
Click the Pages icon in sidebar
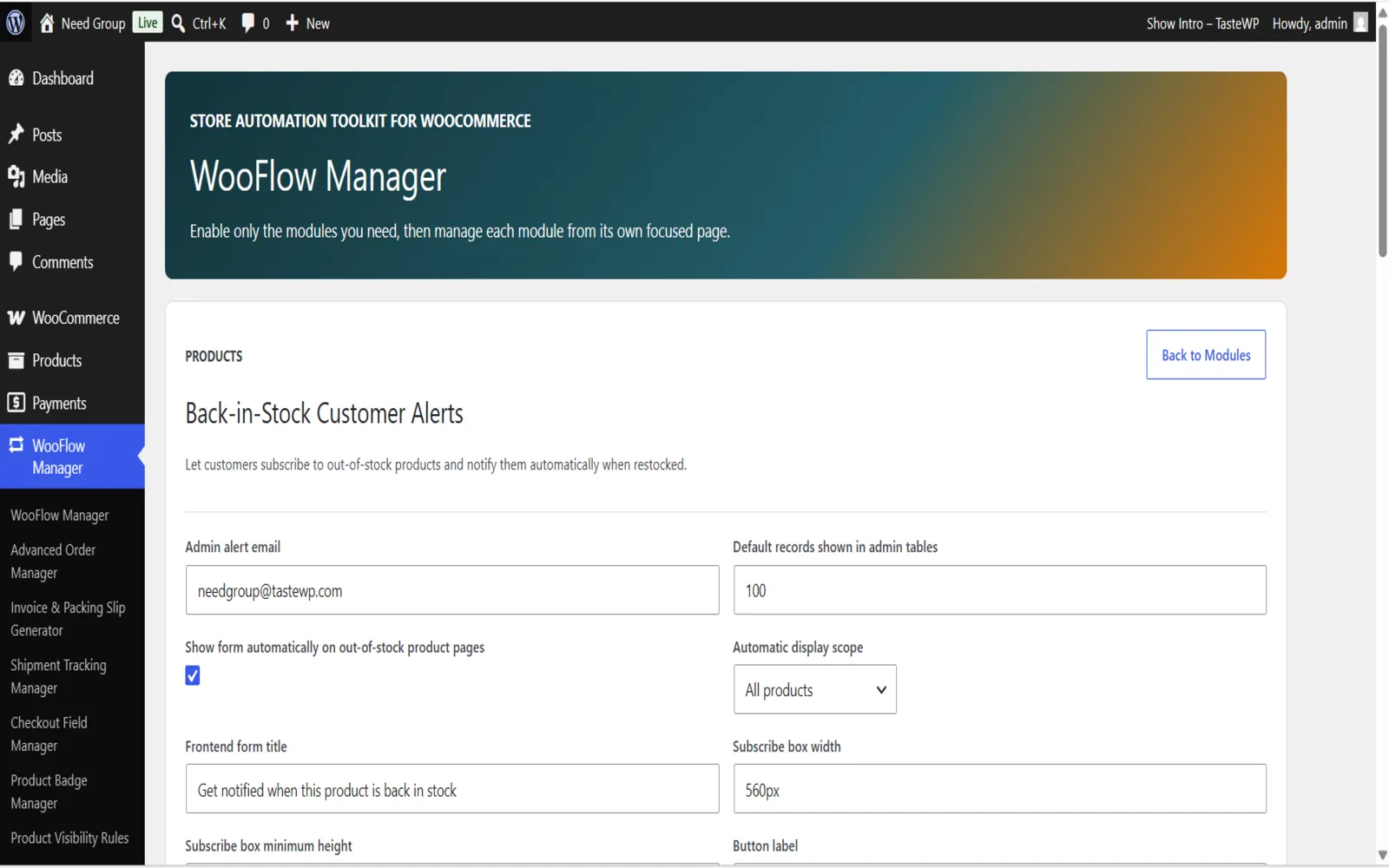[x=16, y=220]
